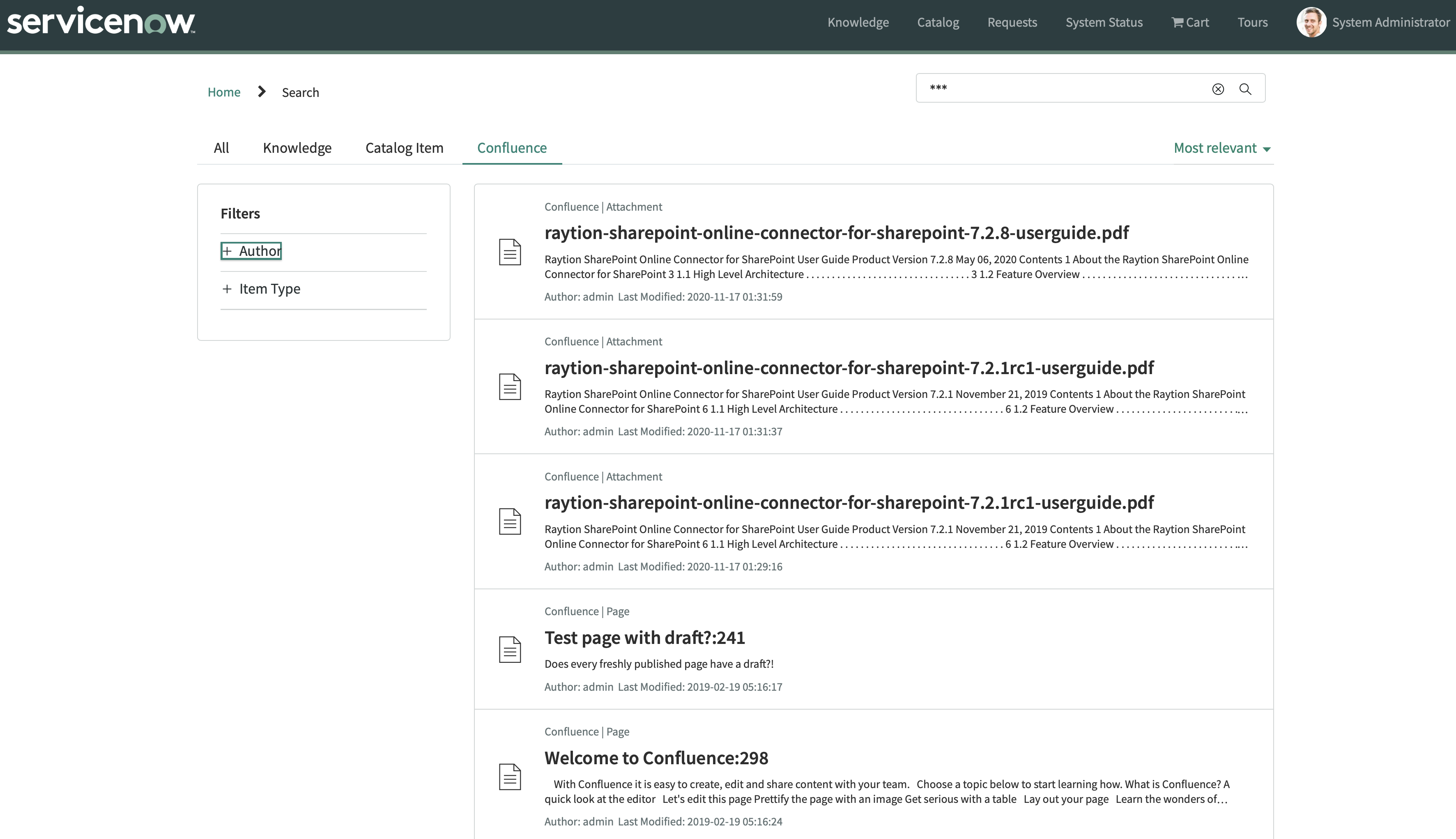Clear the search query with the x icon
This screenshot has width=1456, height=839.
tap(1217, 89)
